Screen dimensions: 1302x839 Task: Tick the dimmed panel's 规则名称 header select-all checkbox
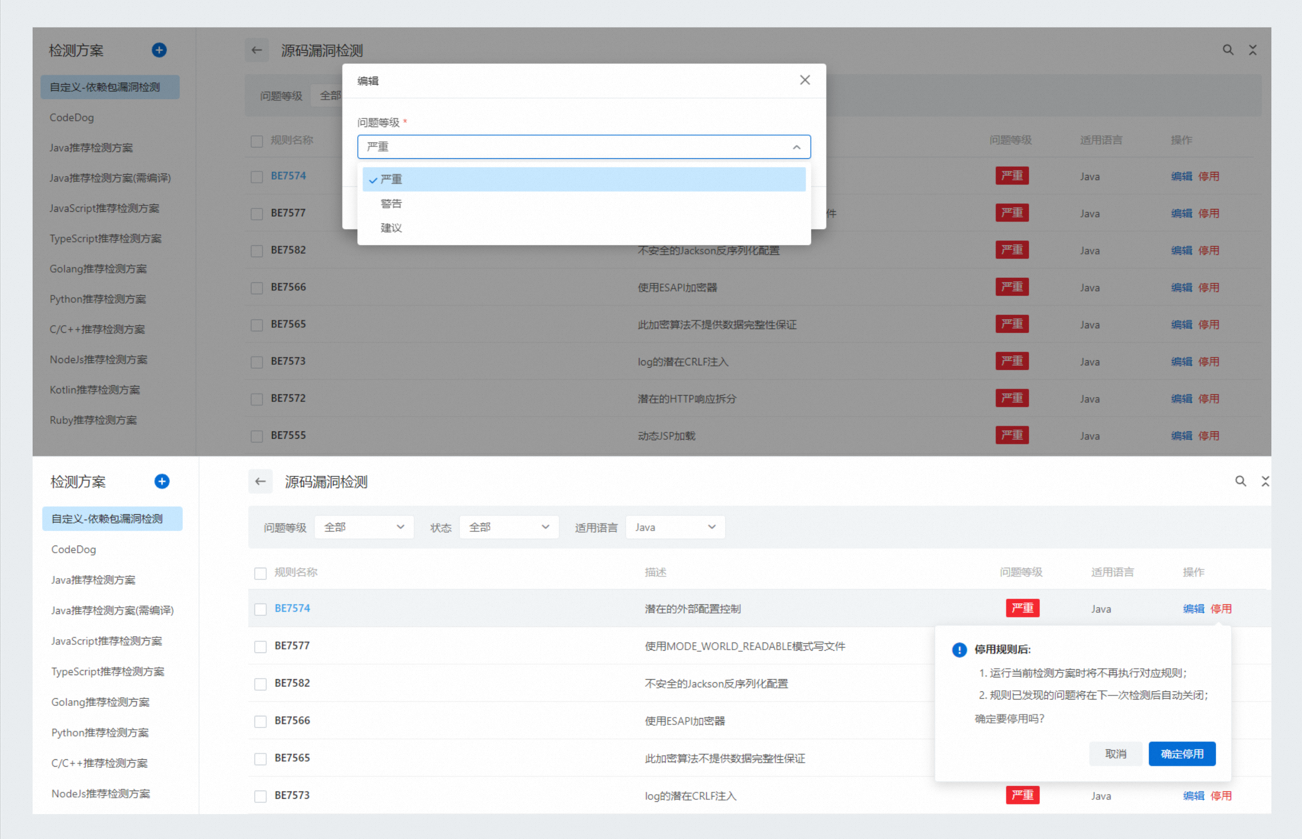(257, 141)
